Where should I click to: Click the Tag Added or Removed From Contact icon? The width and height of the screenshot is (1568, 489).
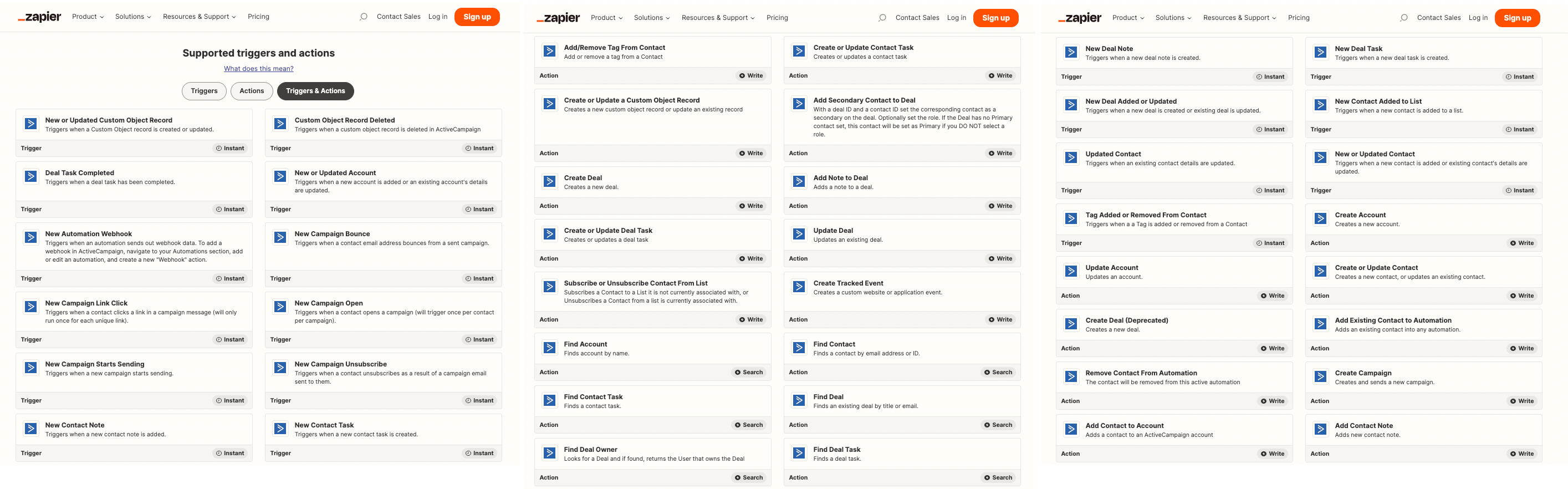click(1071, 218)
